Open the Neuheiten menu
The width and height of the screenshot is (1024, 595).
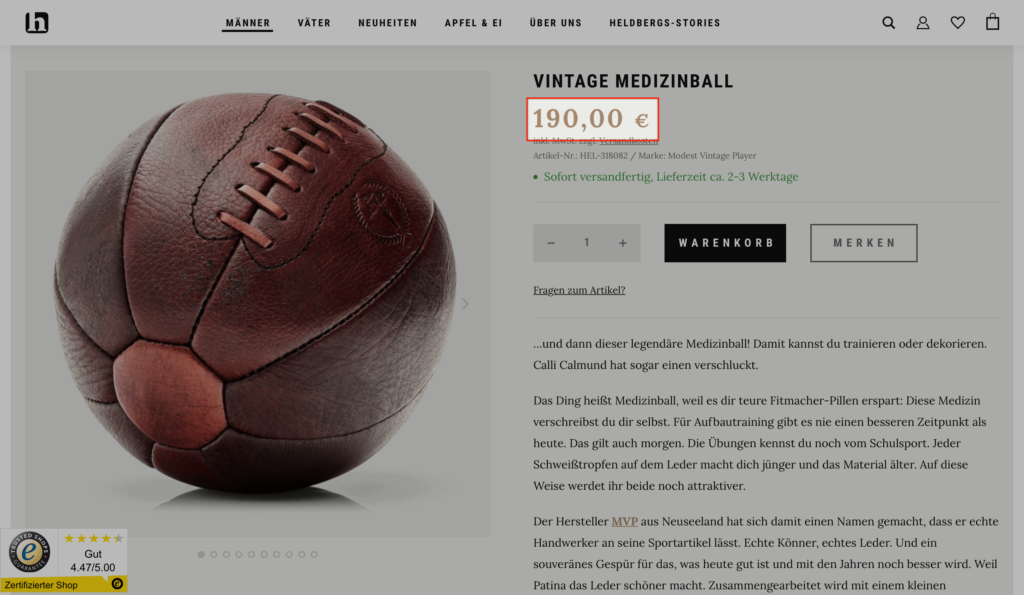pos(388,23)
